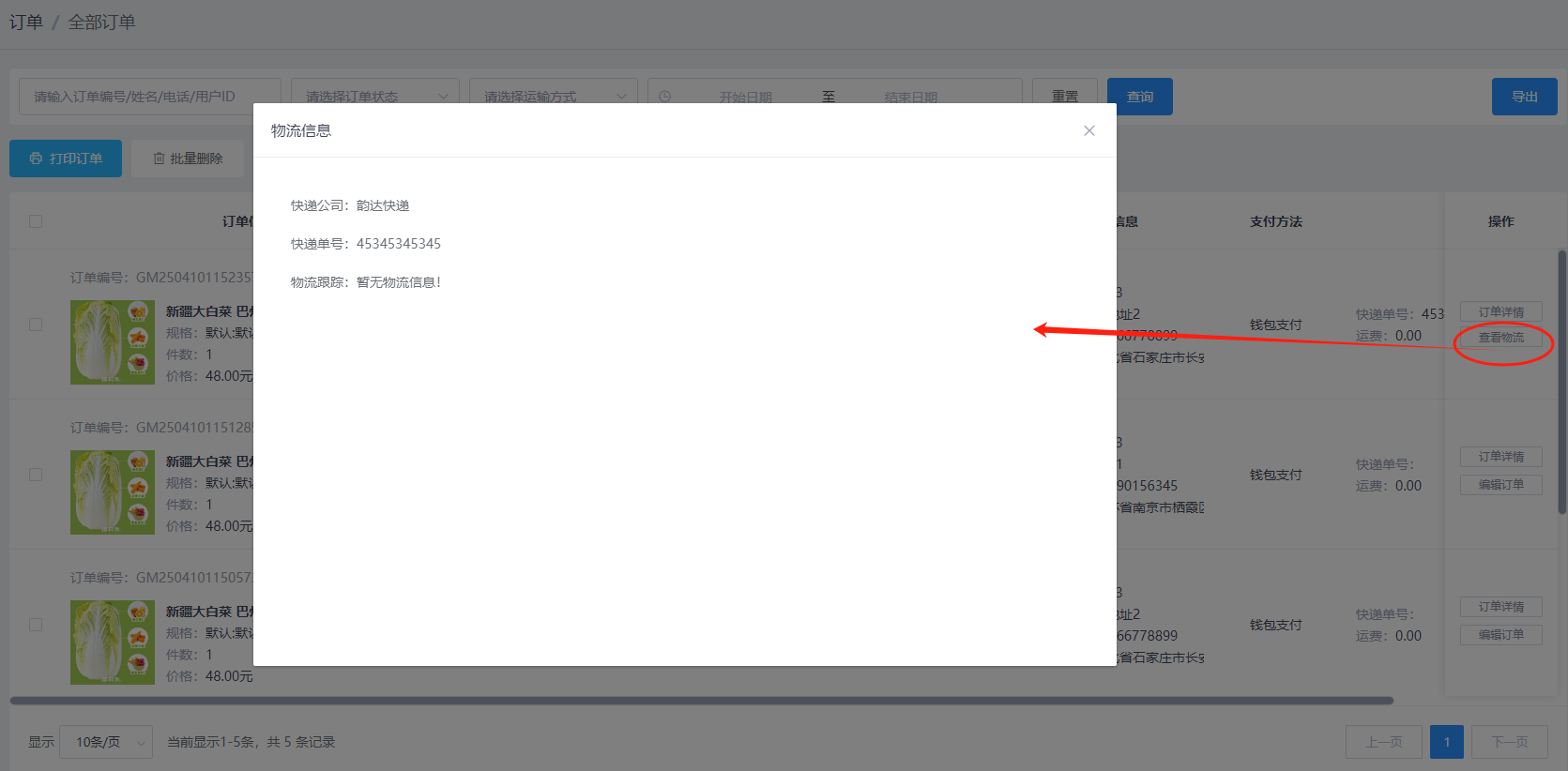
Task: Open the 请选择运输方式 dropdown
Action: [553, 97]
